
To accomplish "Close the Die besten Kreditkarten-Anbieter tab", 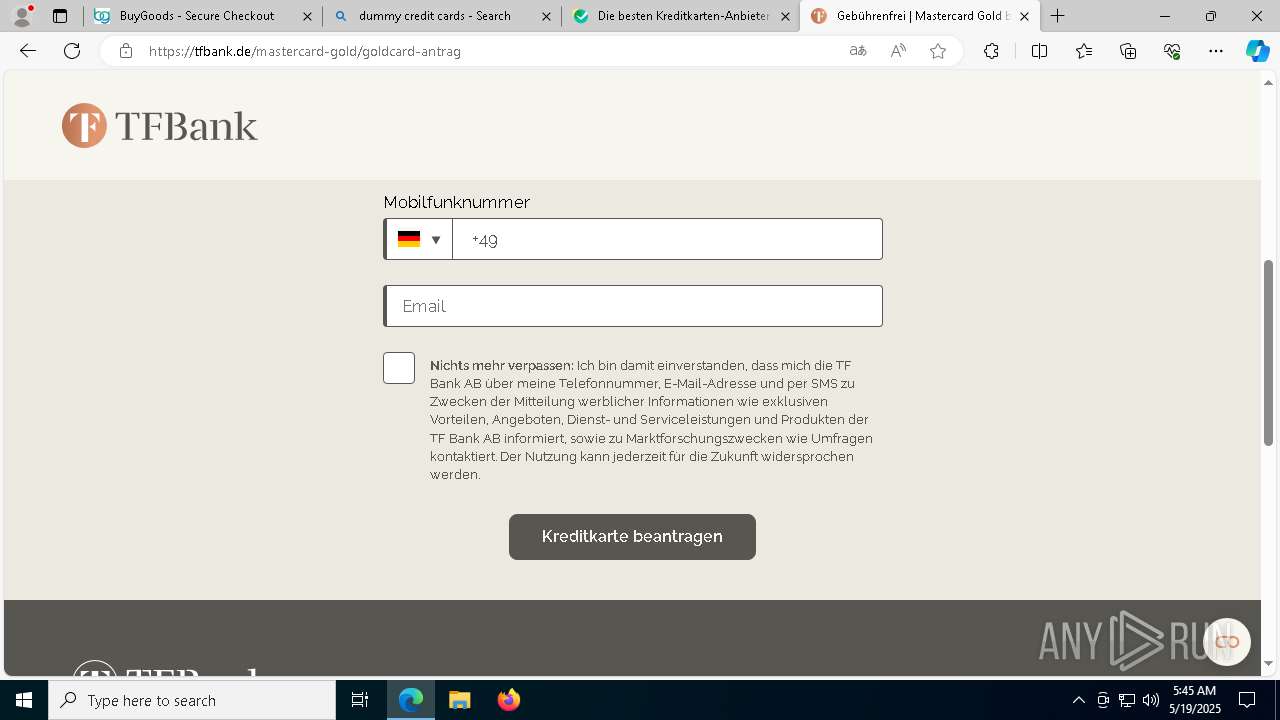I will pos(785,16).
